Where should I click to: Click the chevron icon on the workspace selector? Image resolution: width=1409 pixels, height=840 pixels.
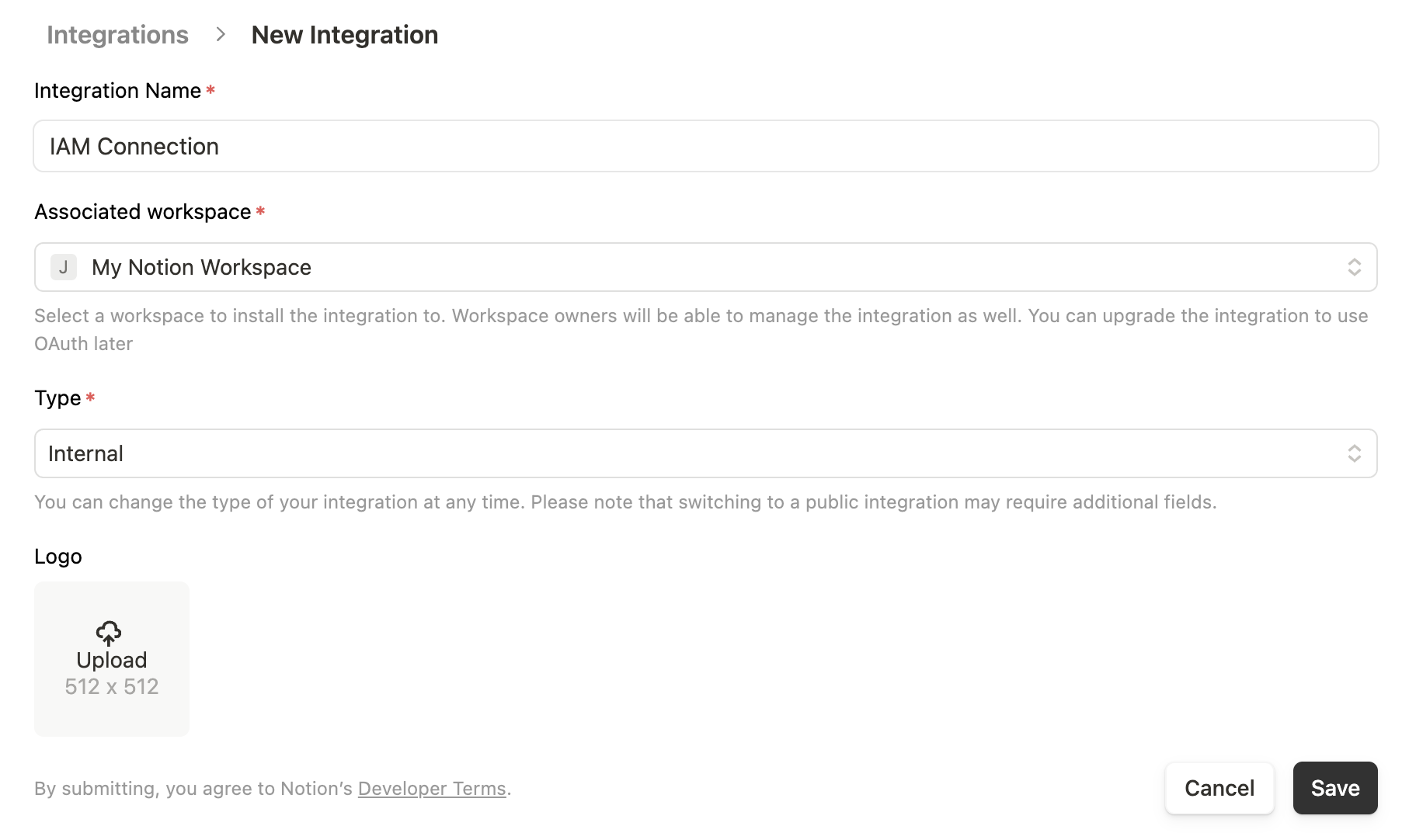pos(1356,266)
